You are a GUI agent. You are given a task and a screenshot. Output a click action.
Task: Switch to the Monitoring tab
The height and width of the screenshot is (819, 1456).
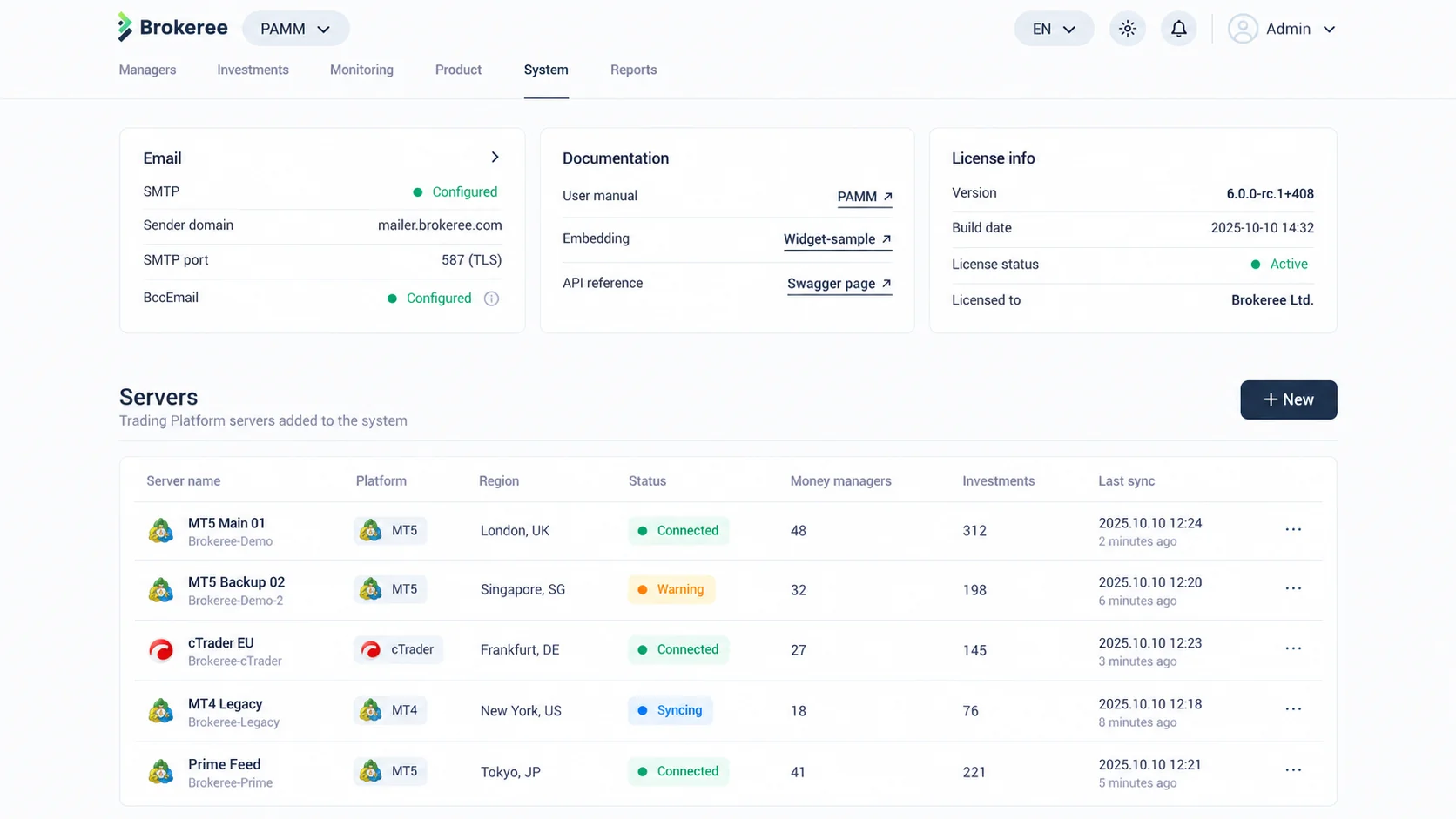click(x=361, y=70)
